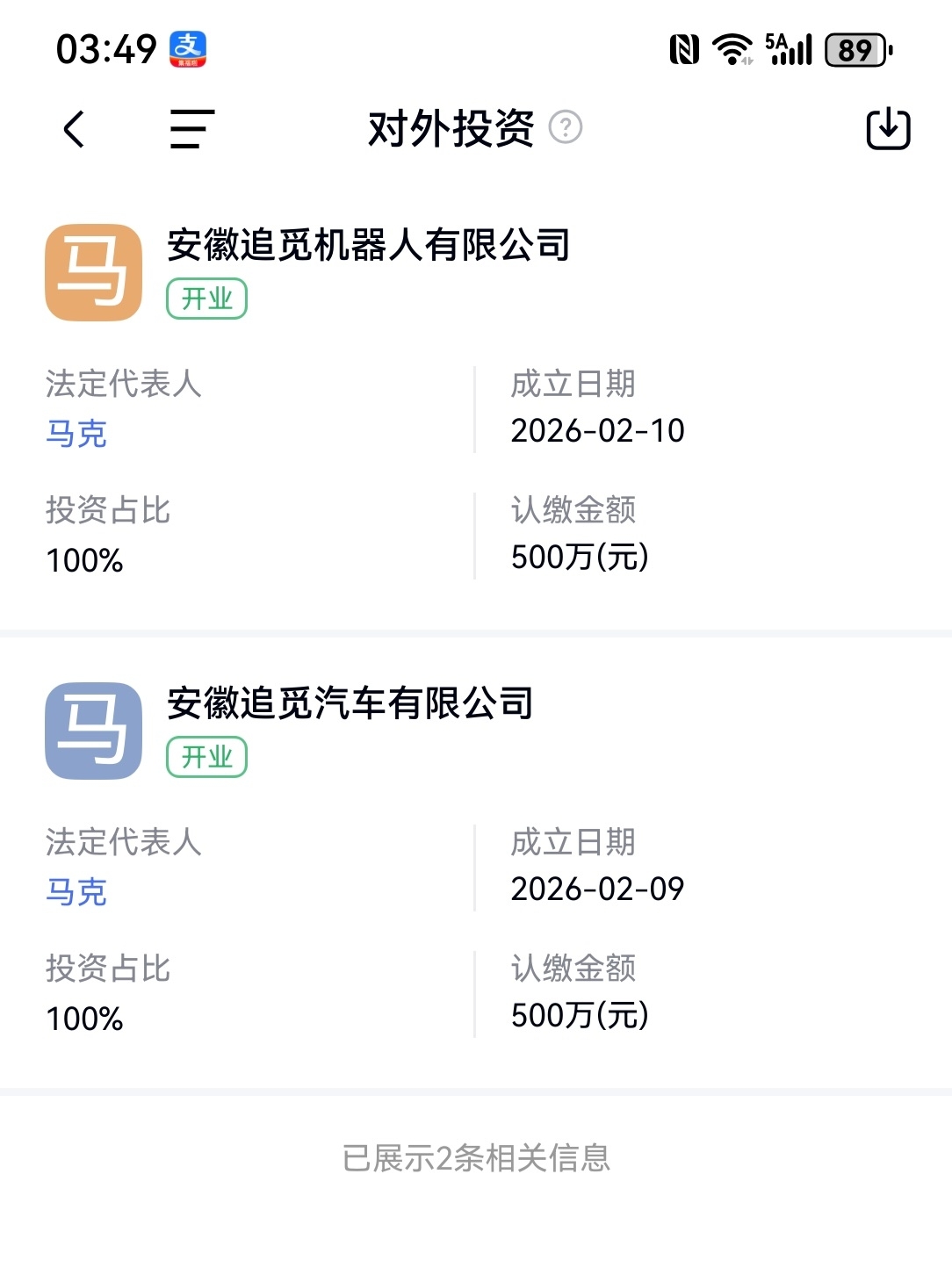Tap the 2026-02-09 establishment date
Screen dimensions: 952x1275
[x=597, y=890]
